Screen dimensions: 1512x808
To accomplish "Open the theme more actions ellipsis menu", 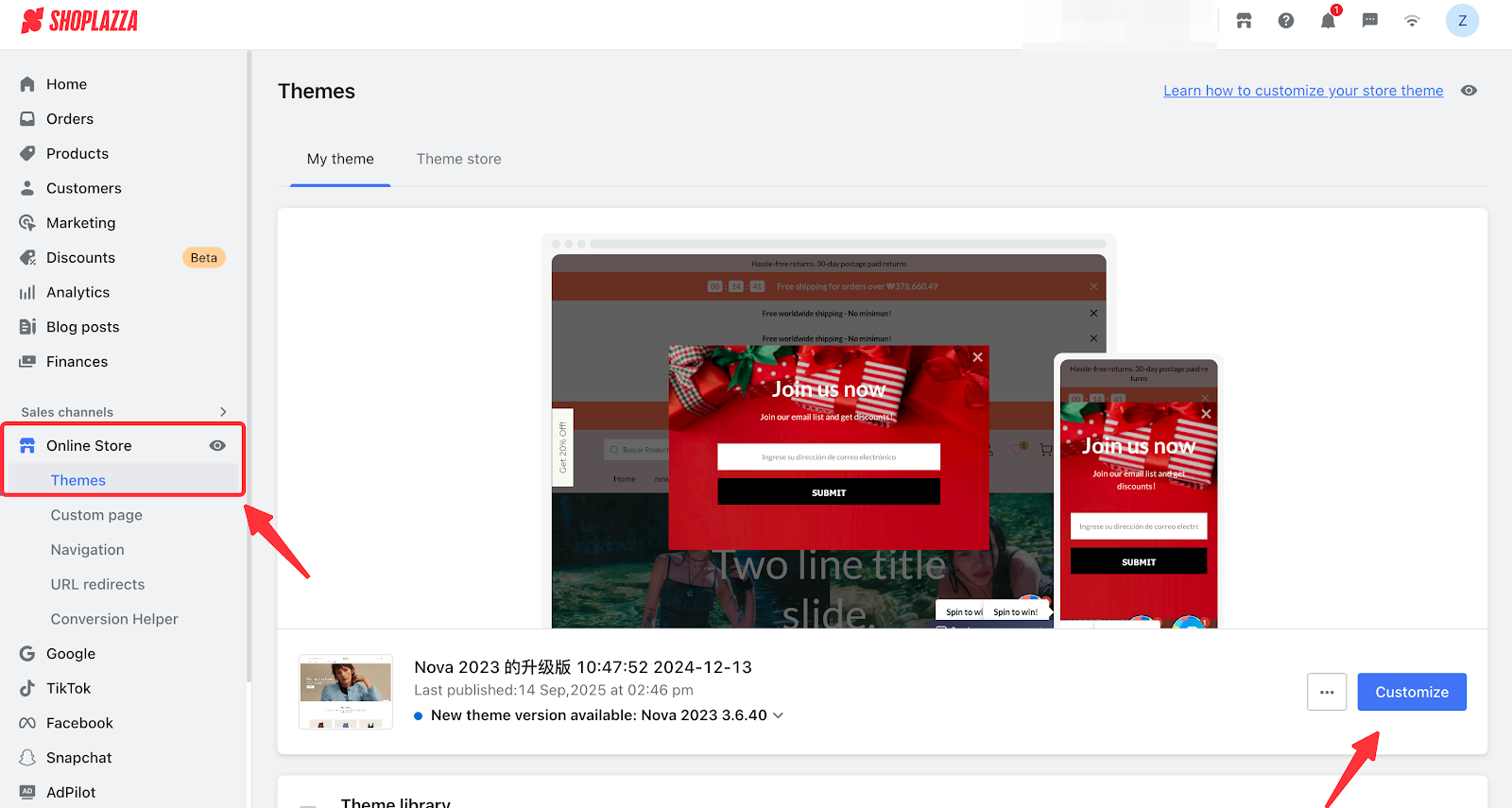I will pyautogui.click(x=1327, y=692).
